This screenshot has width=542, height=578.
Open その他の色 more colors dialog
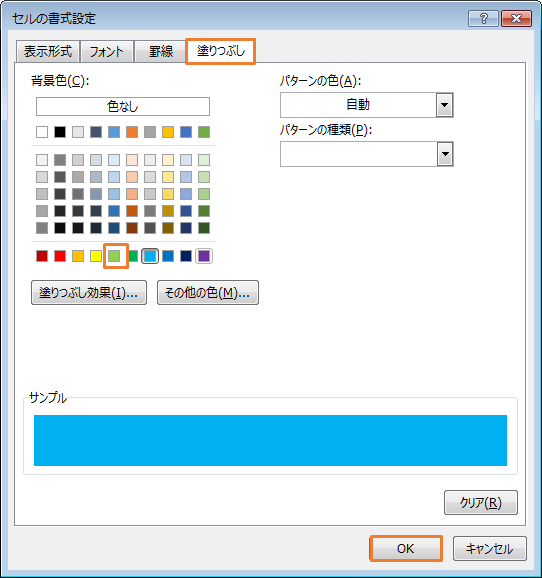click(208, 293)
